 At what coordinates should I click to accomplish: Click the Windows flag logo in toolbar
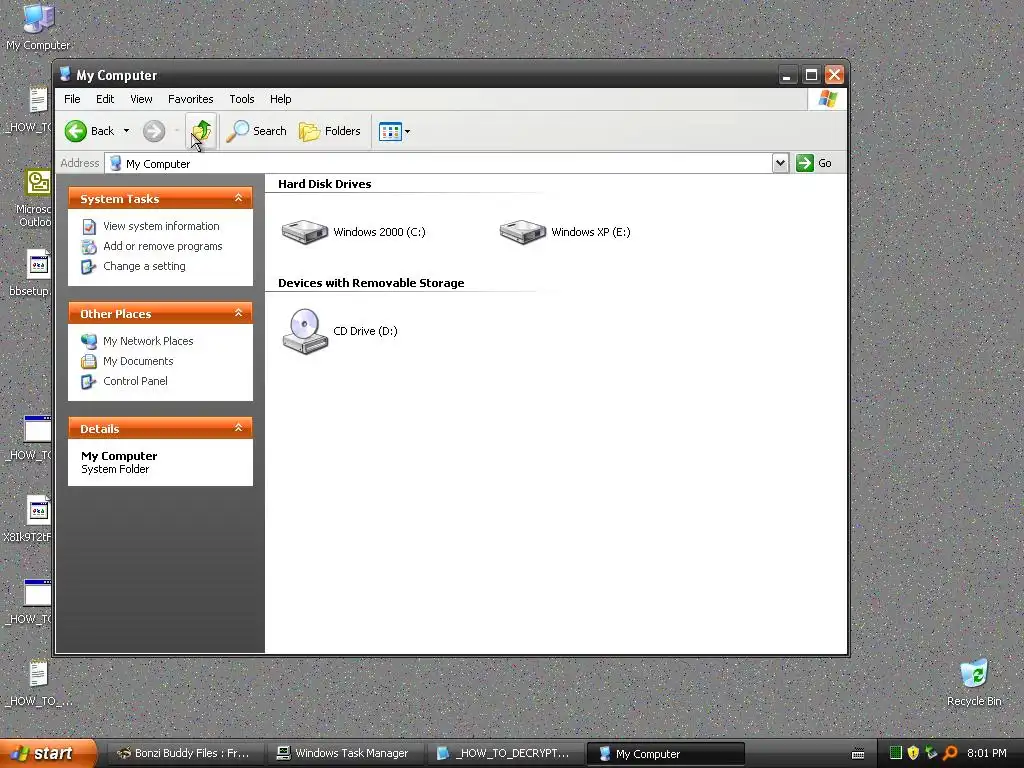click(x=827, y=99)
